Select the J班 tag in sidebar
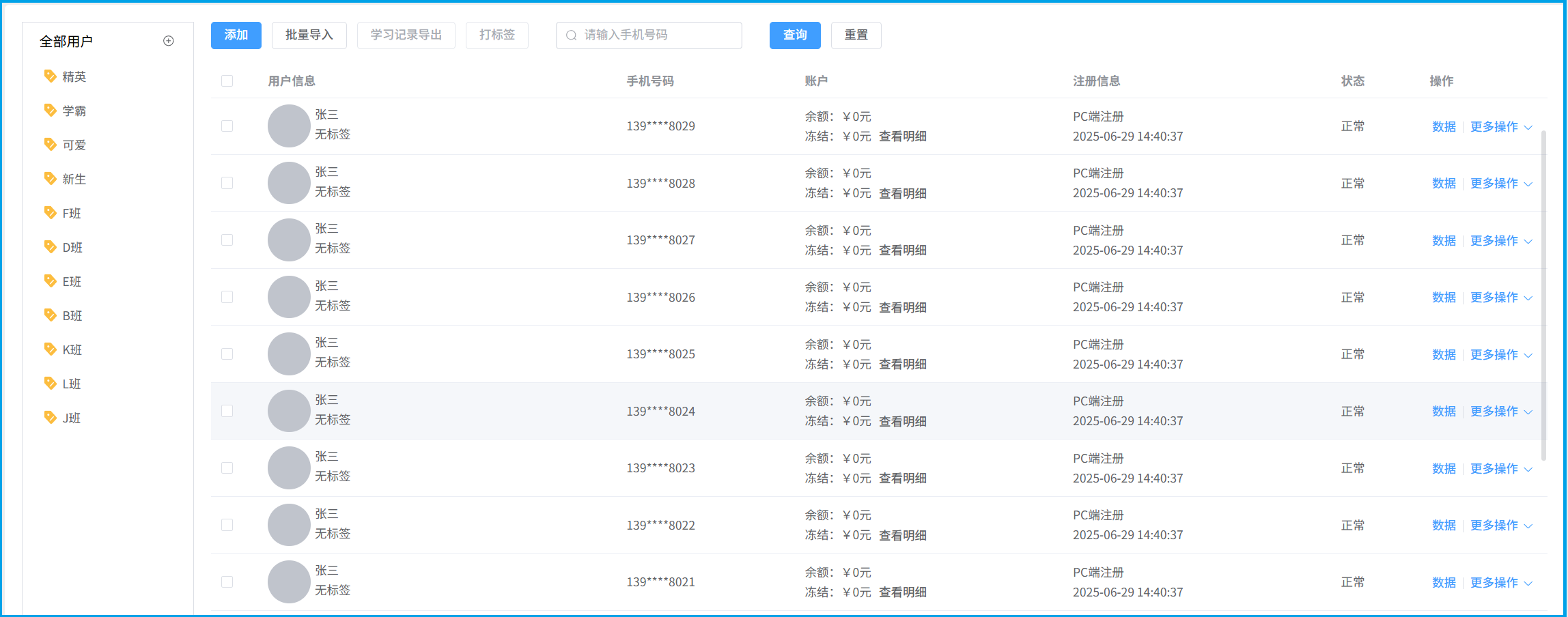This screenshot has width=1568, height=617. (72, 418)
